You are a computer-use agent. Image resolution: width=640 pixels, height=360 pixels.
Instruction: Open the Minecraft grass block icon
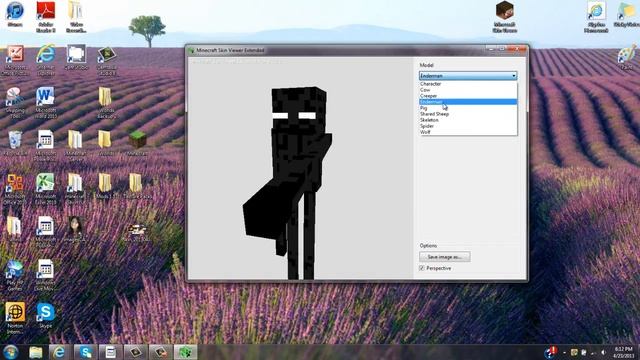tap(137, 143)
